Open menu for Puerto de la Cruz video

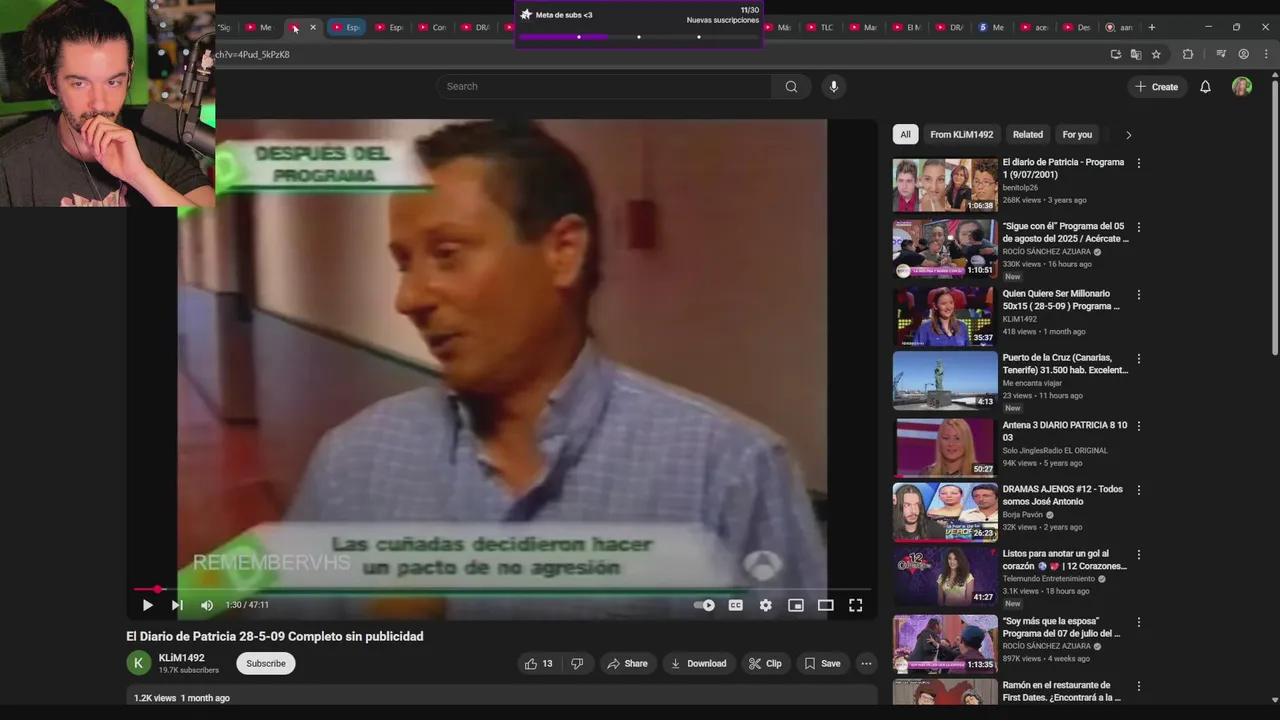[1138, 359]
